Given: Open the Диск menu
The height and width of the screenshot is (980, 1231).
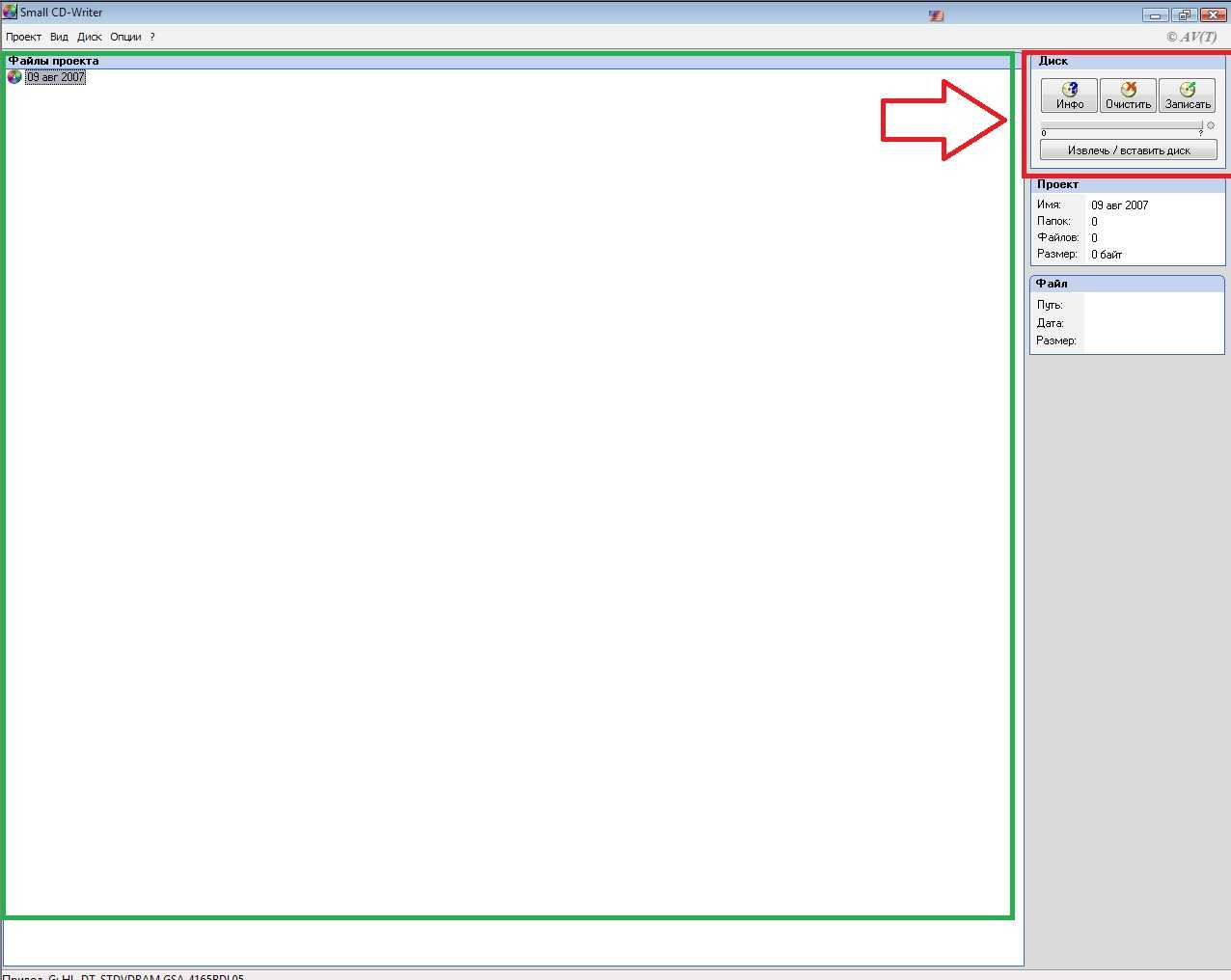Looking at the screenshot, I should [x=90, y=37].
